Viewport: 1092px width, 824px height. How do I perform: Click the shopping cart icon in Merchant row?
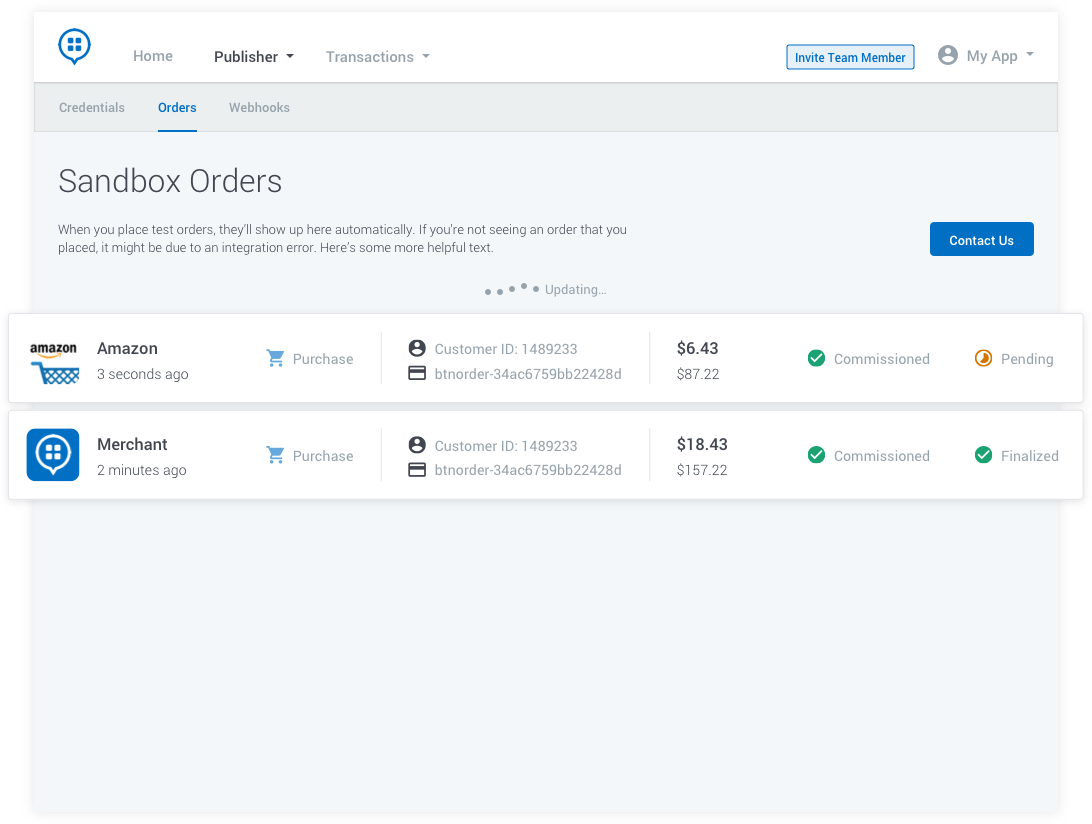pos(275,456)
